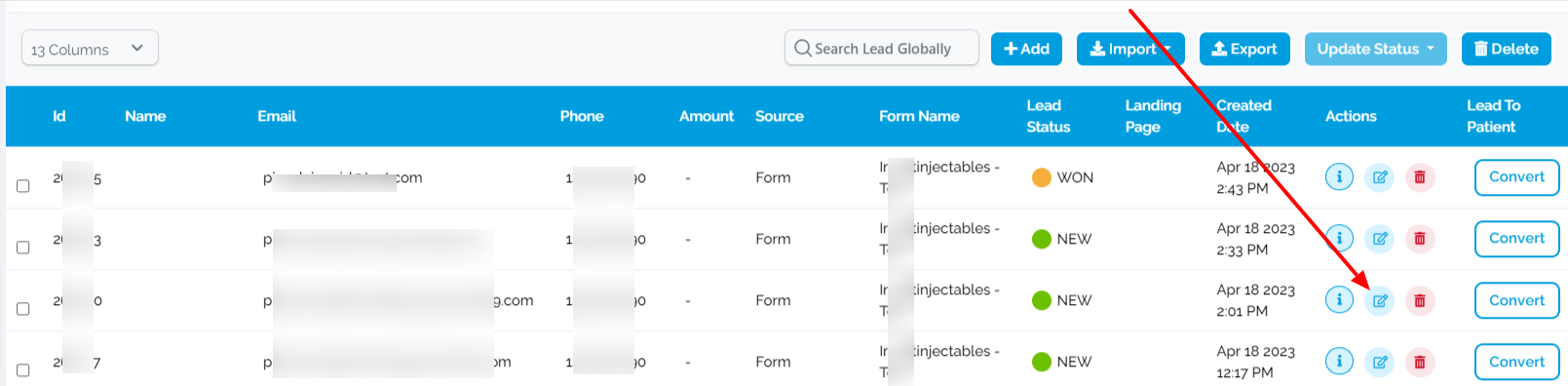Click trash icon on the WON lead row
The image size is (1568, 386).
pos(1420,177)
